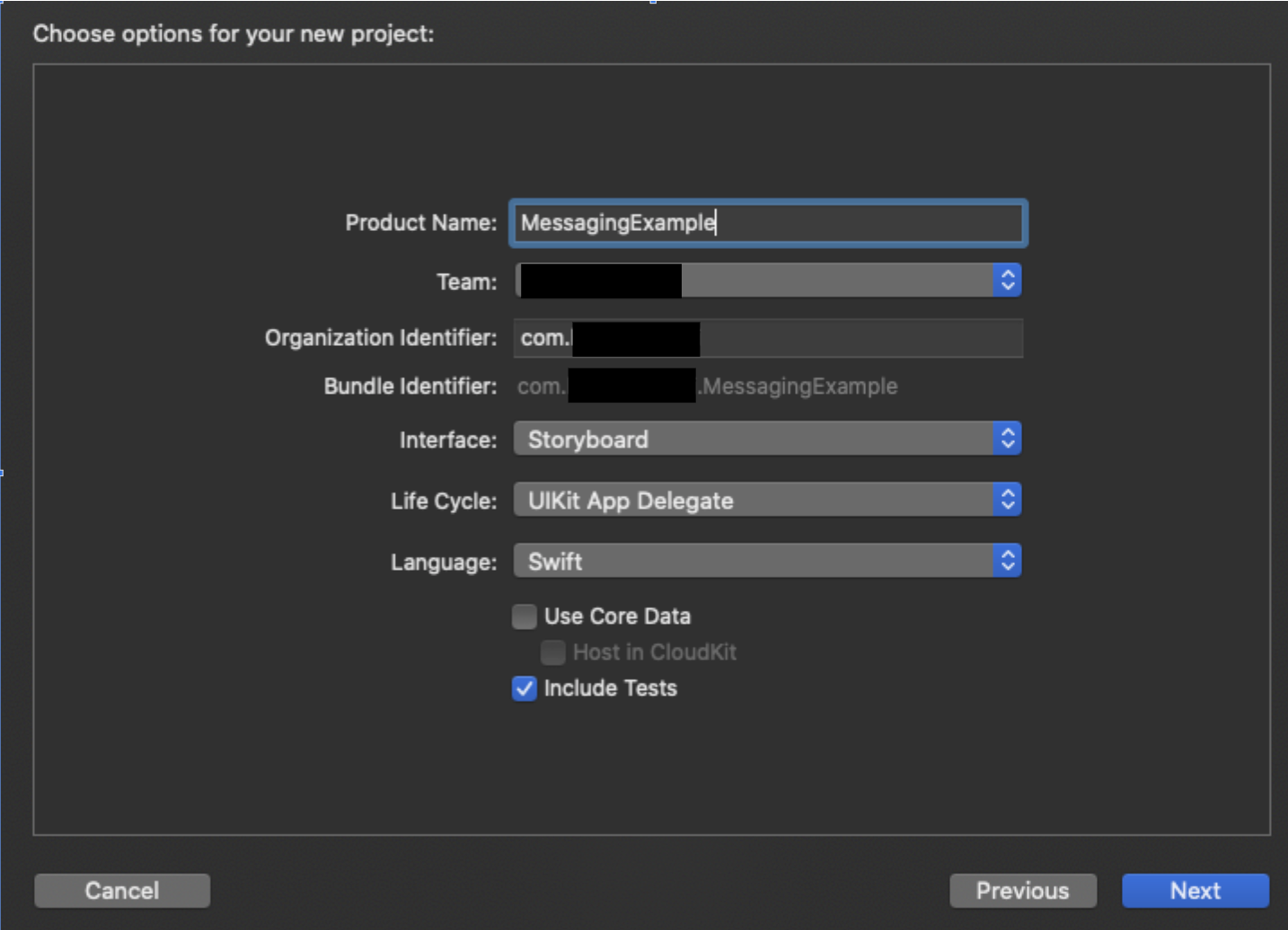Open the Interface dropdown showing Storyboard

pyautogui.click(x=754, y=439)
